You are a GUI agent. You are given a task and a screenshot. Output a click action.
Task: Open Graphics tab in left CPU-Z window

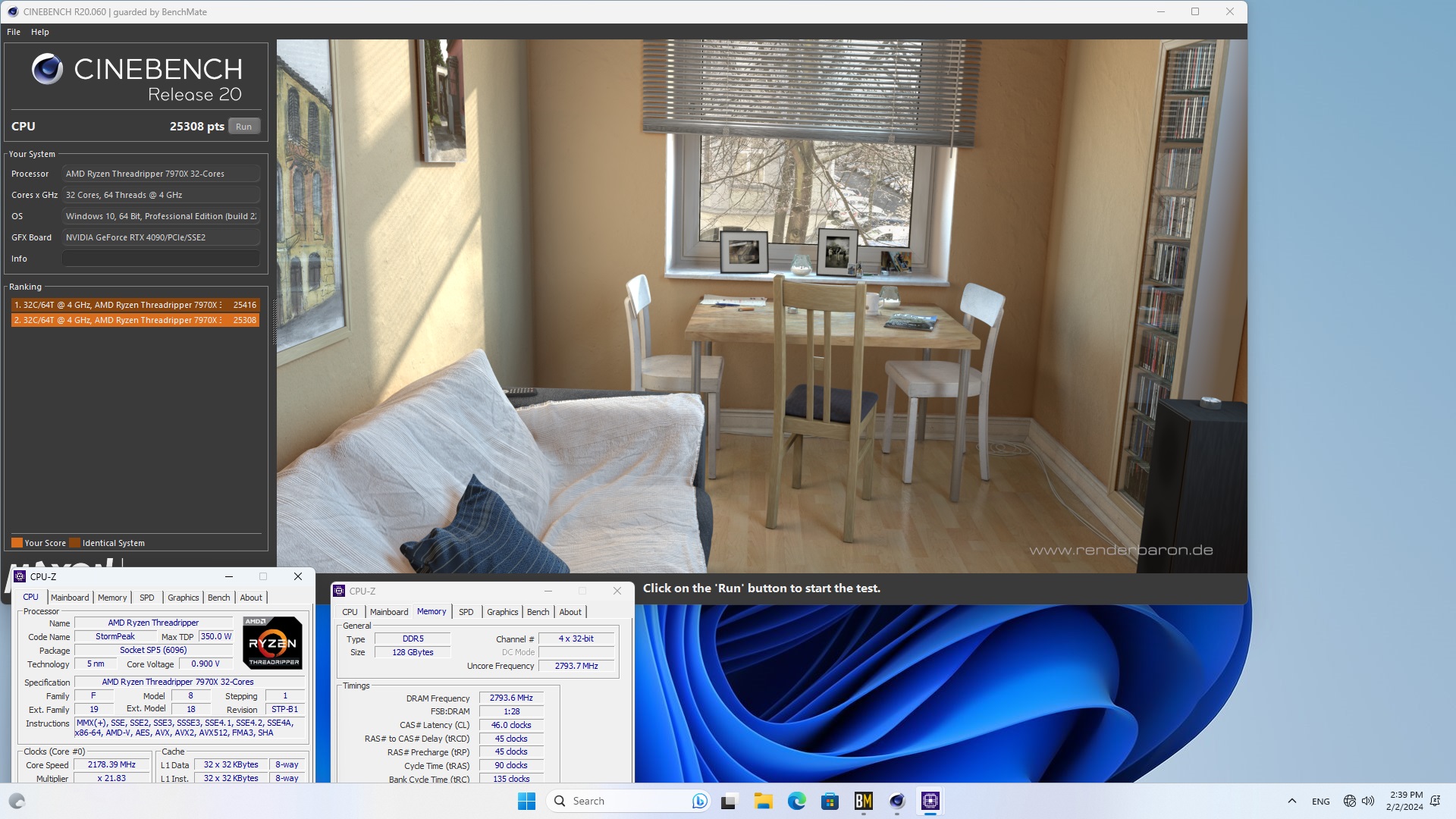184,598
